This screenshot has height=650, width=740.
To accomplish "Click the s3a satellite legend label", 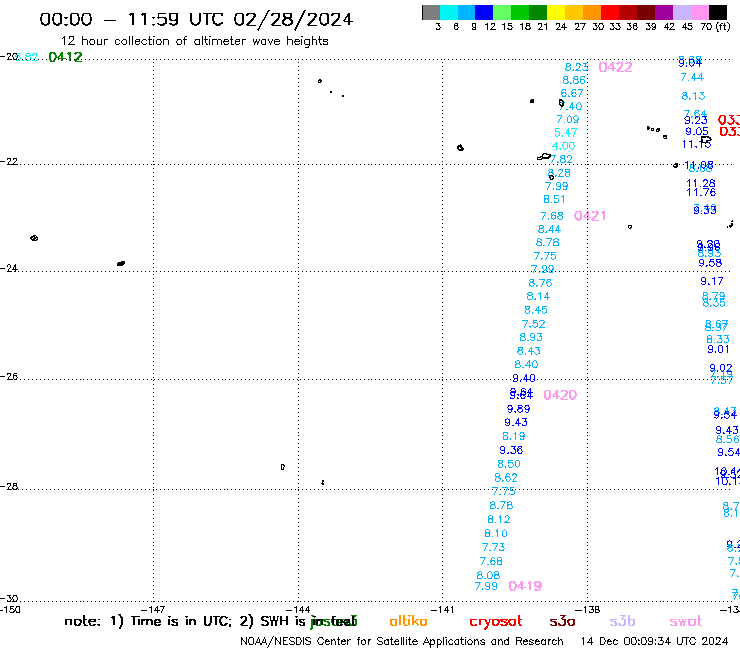I will coord(562,621).
